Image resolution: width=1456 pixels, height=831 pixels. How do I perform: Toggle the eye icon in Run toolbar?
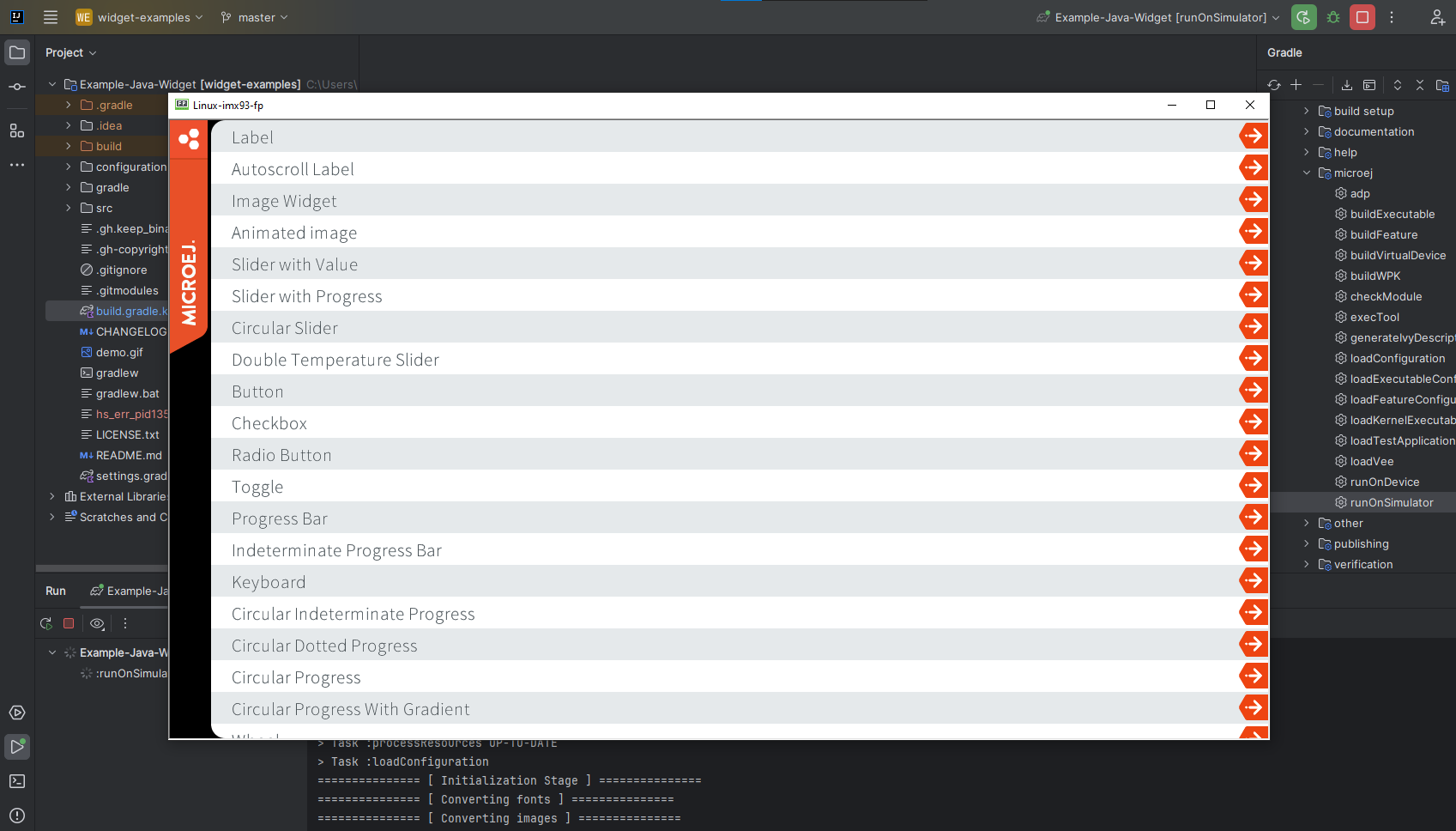coord(97,624)
